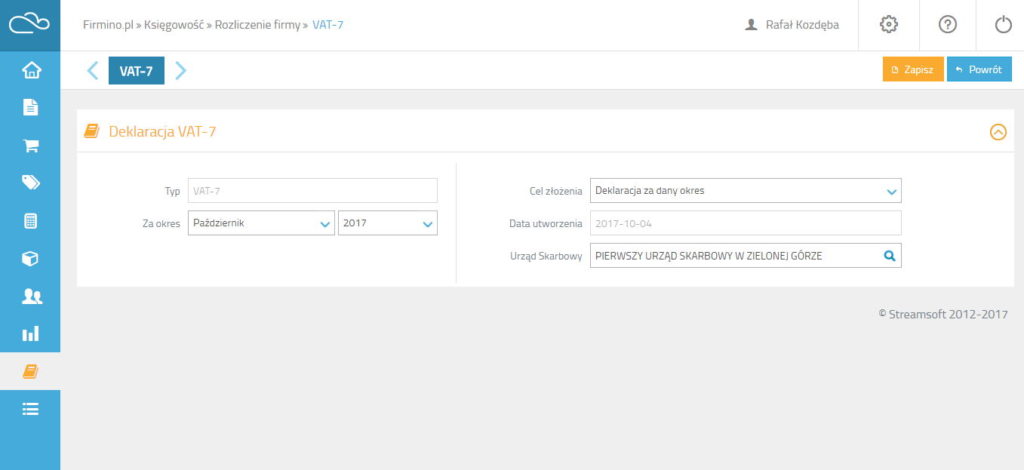This screenshot has width=1024, height=470.
Task: Open the calculator sidebar icon
Action: [31, 221]
